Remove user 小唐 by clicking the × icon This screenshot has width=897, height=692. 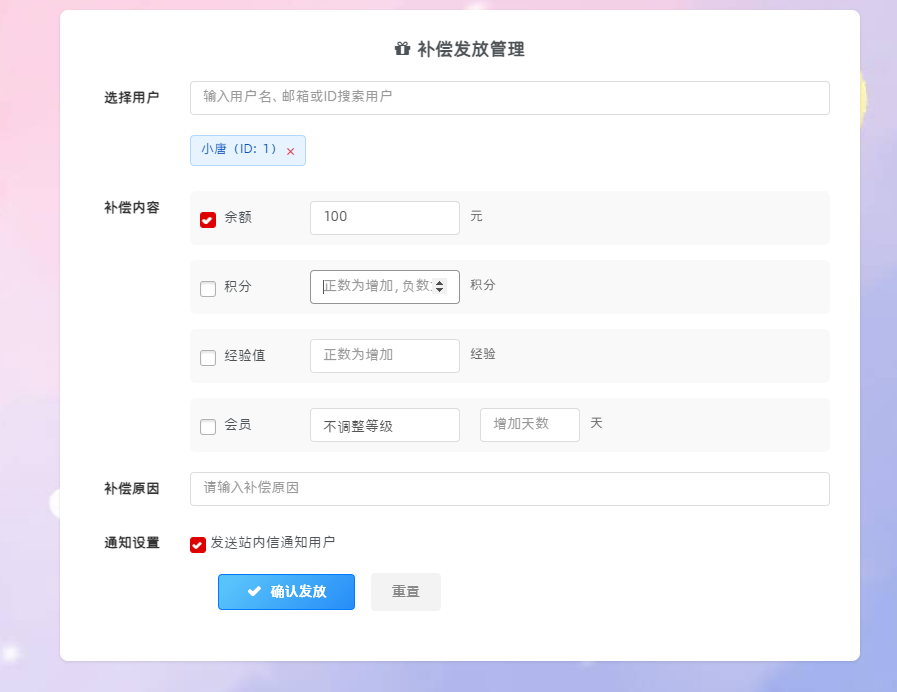point(290,150)
